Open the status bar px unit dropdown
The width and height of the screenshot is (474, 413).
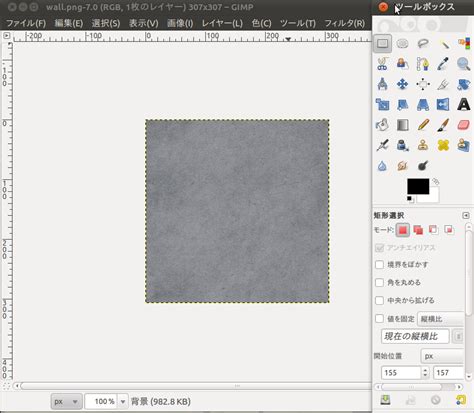[66, 402]
